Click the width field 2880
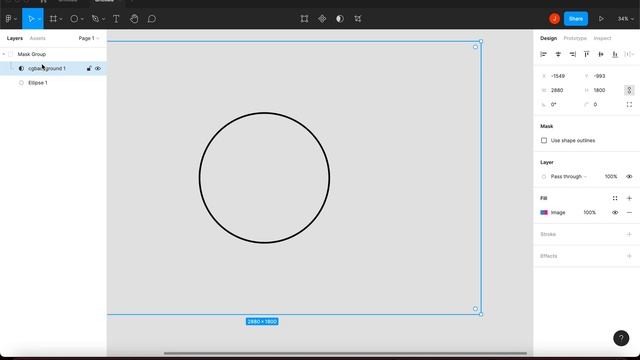The height and width of the screenshot is (360, 640). (x=557, y=90)
